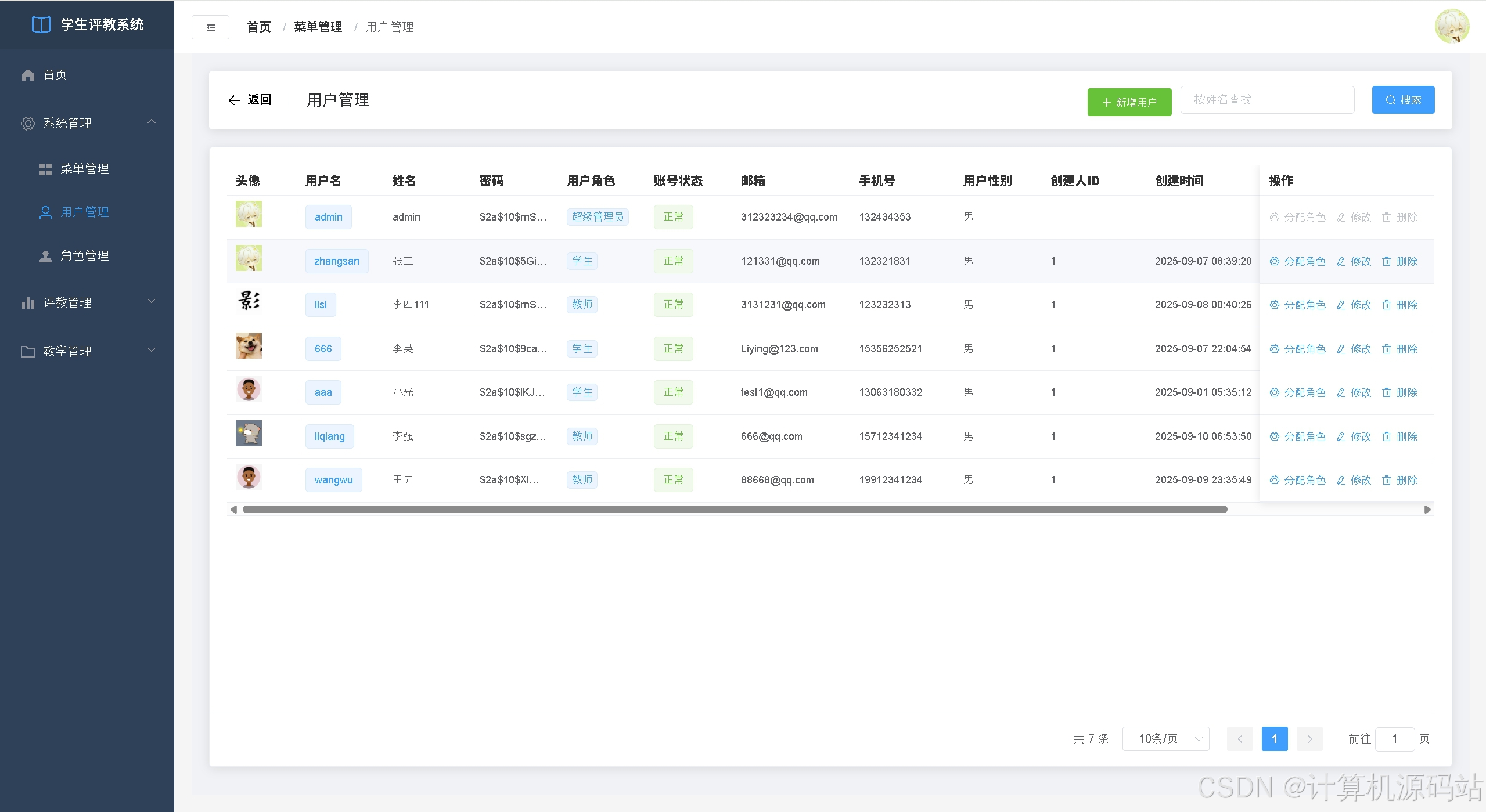Click the home icon beside 首页 in sidebar

(28, 75)
